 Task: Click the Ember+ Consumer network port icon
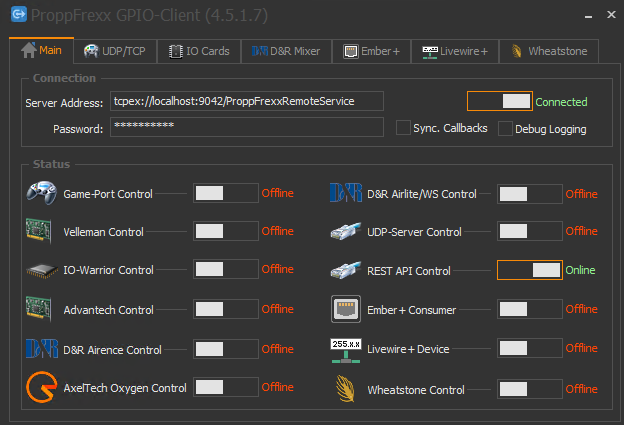345,310
